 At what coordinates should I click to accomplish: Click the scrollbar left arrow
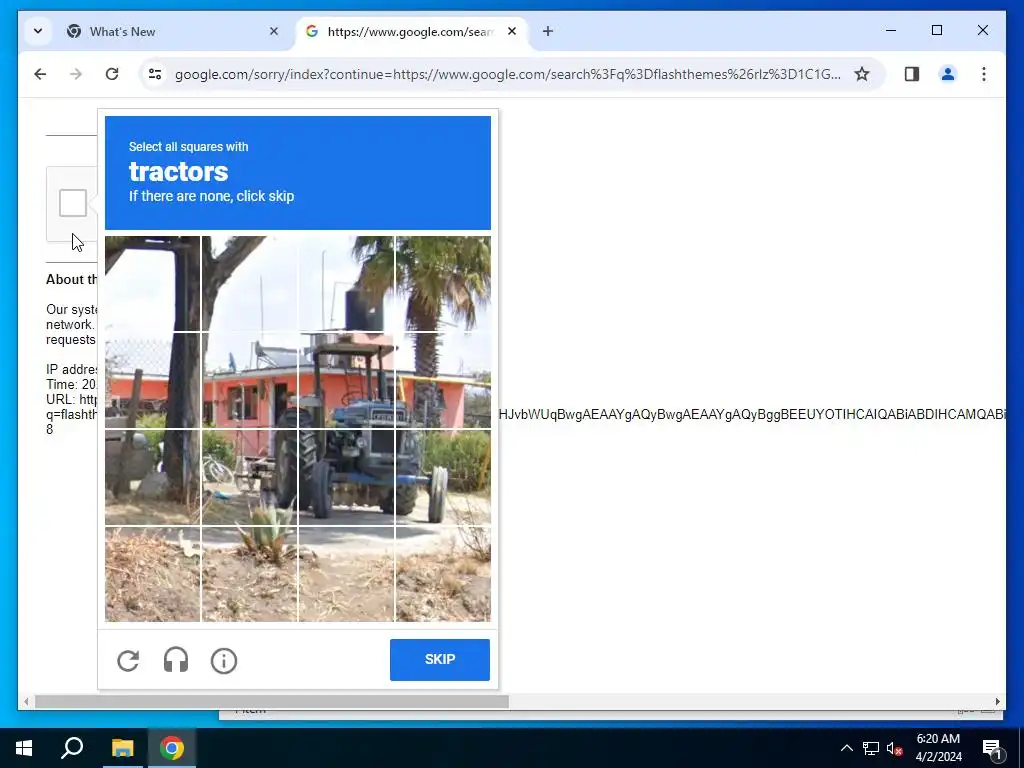[x=25, y=701]
